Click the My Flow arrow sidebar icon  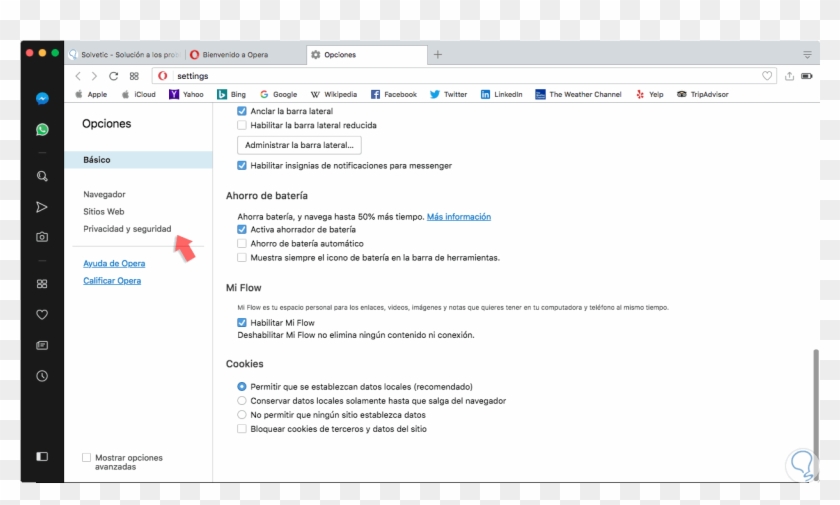42,207
